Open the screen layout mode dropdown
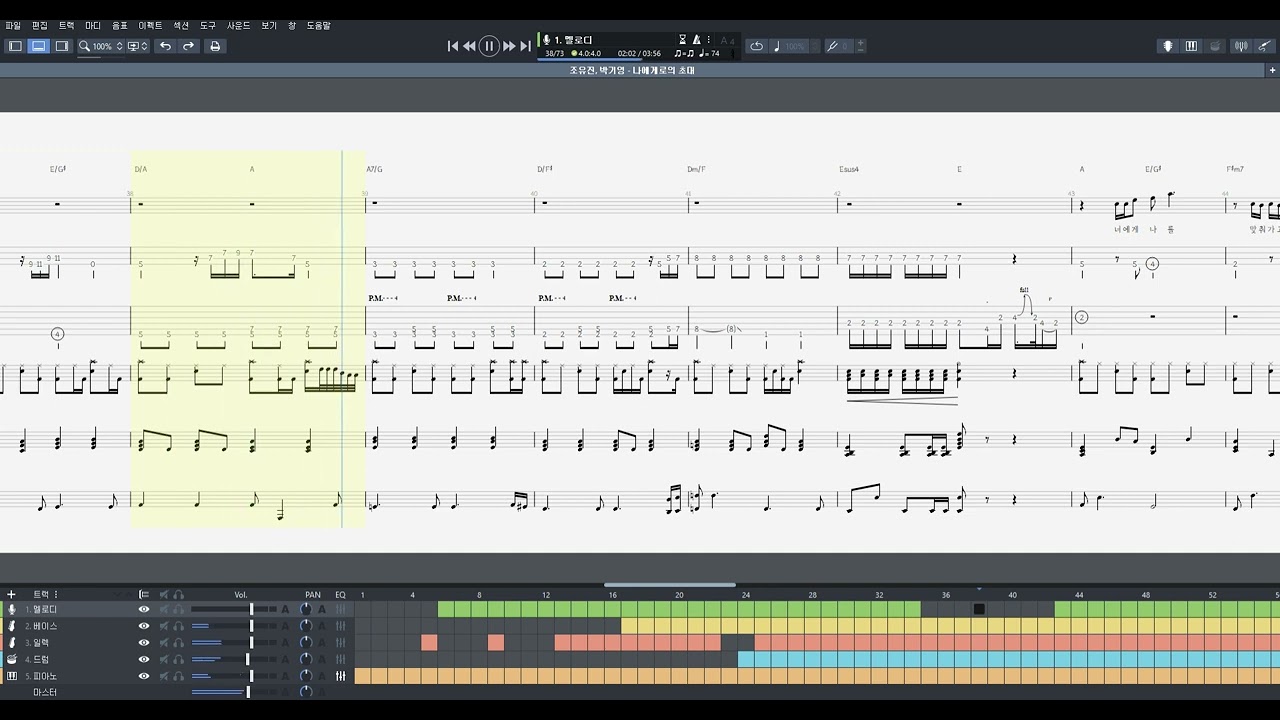Screen dimensions: 1280x720 click(x=138, y=46)
